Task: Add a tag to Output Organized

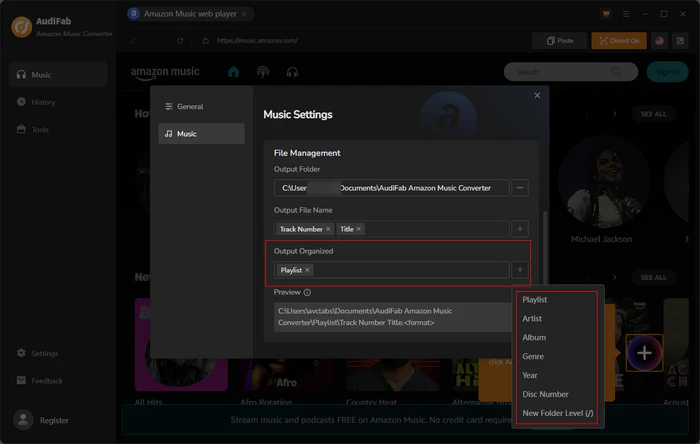Action: coord(520,270)
